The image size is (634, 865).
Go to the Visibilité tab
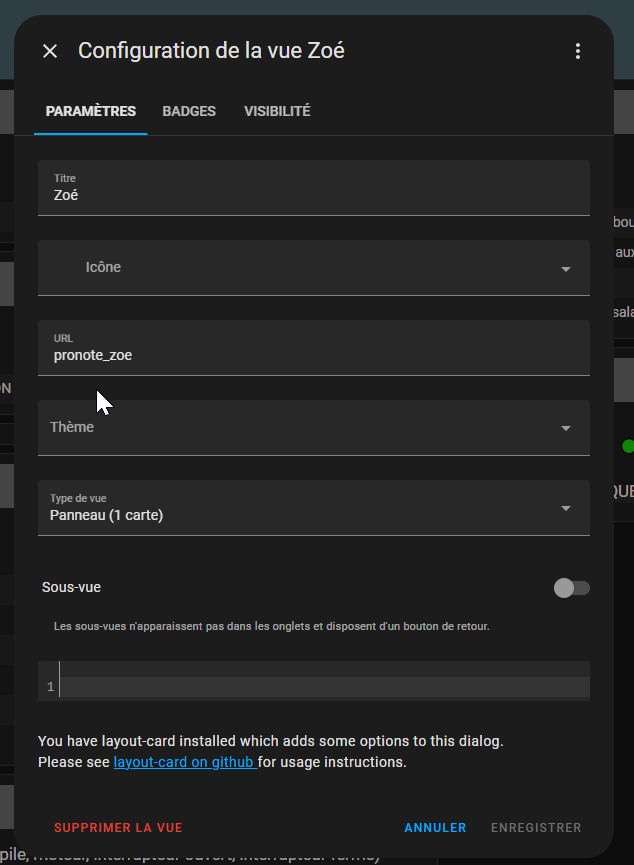[277, 111]
